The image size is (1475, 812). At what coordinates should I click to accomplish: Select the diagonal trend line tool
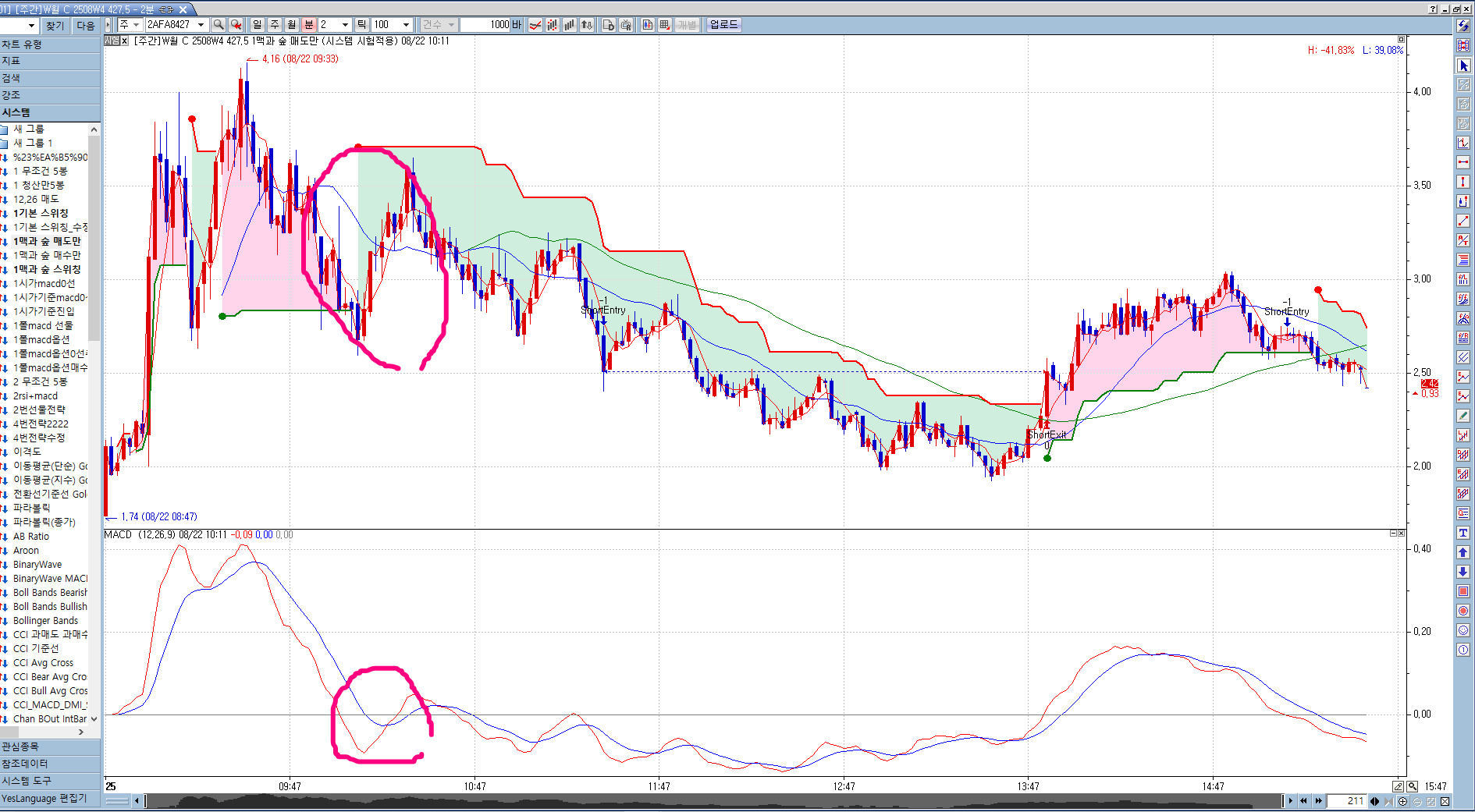[x=1463, y=221]
